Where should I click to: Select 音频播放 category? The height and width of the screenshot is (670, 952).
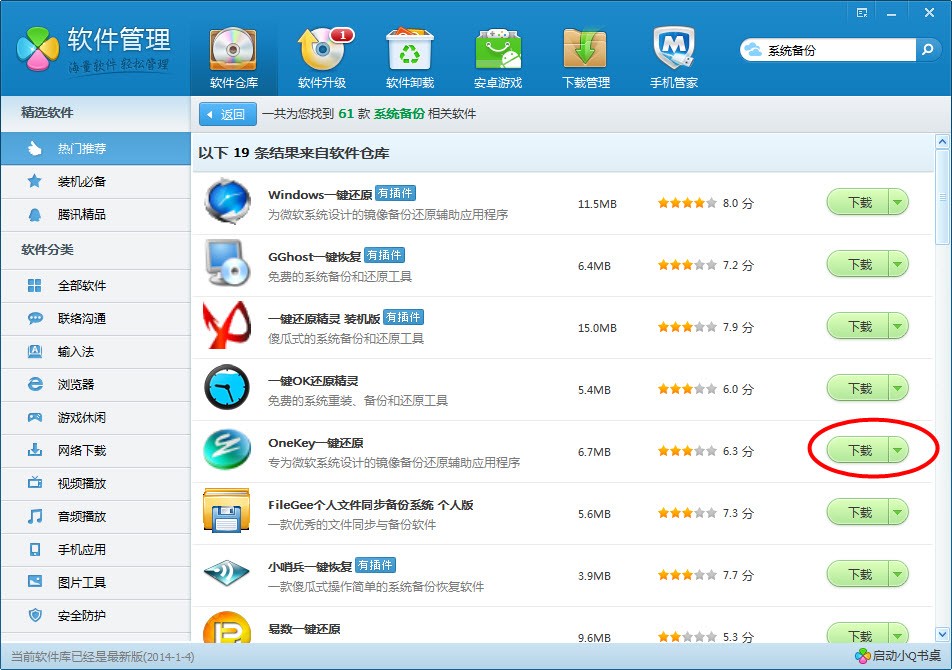96,516
